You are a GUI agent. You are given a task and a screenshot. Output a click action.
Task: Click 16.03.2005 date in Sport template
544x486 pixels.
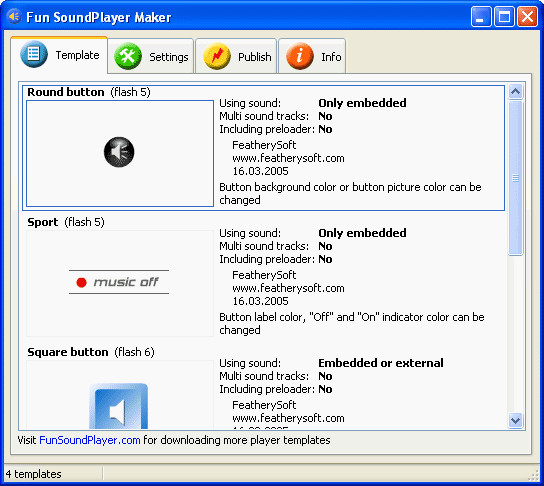261,301
